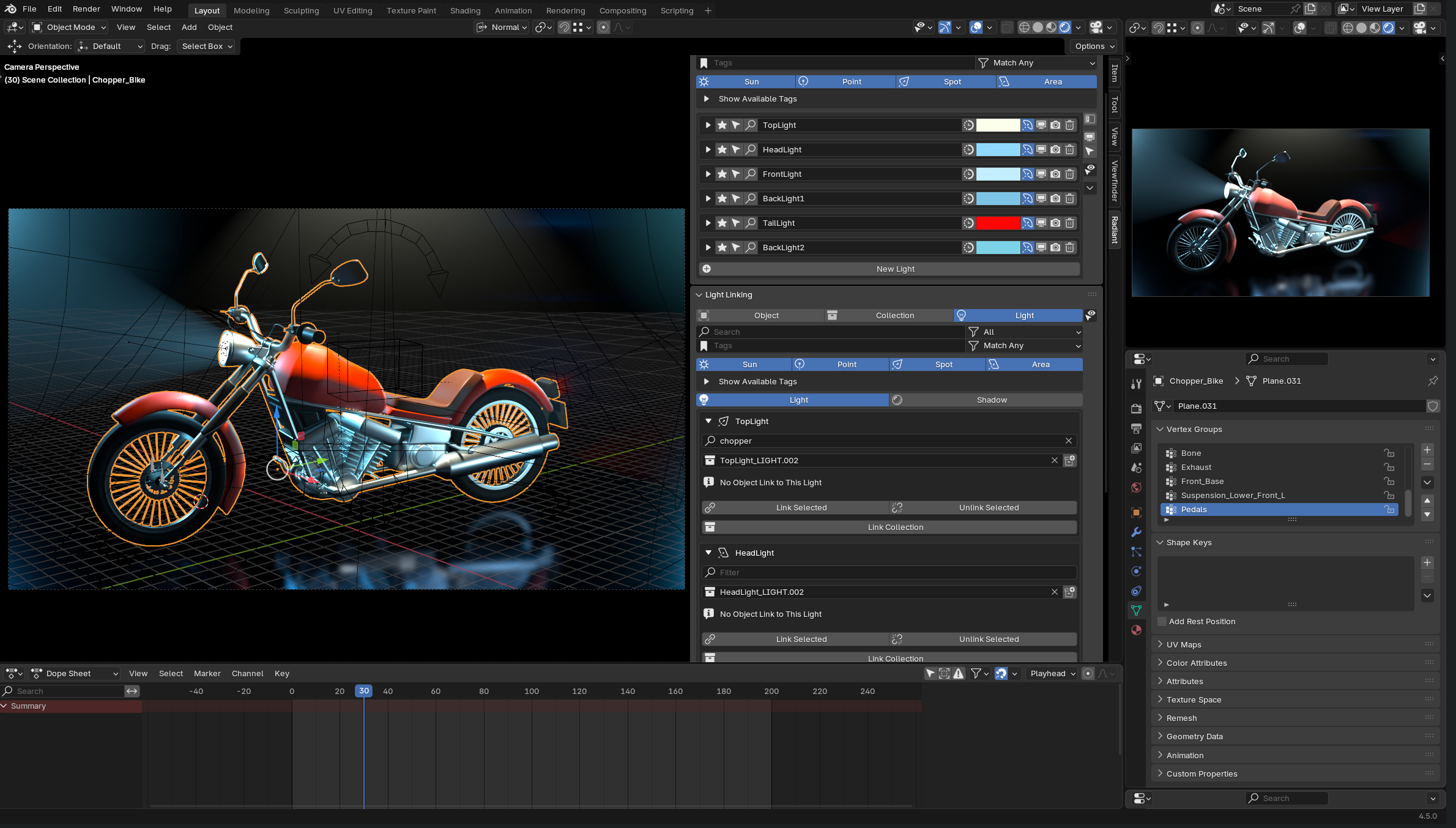
Task: Delete the TailLight with its trash icon
Action: point(1069,223)
